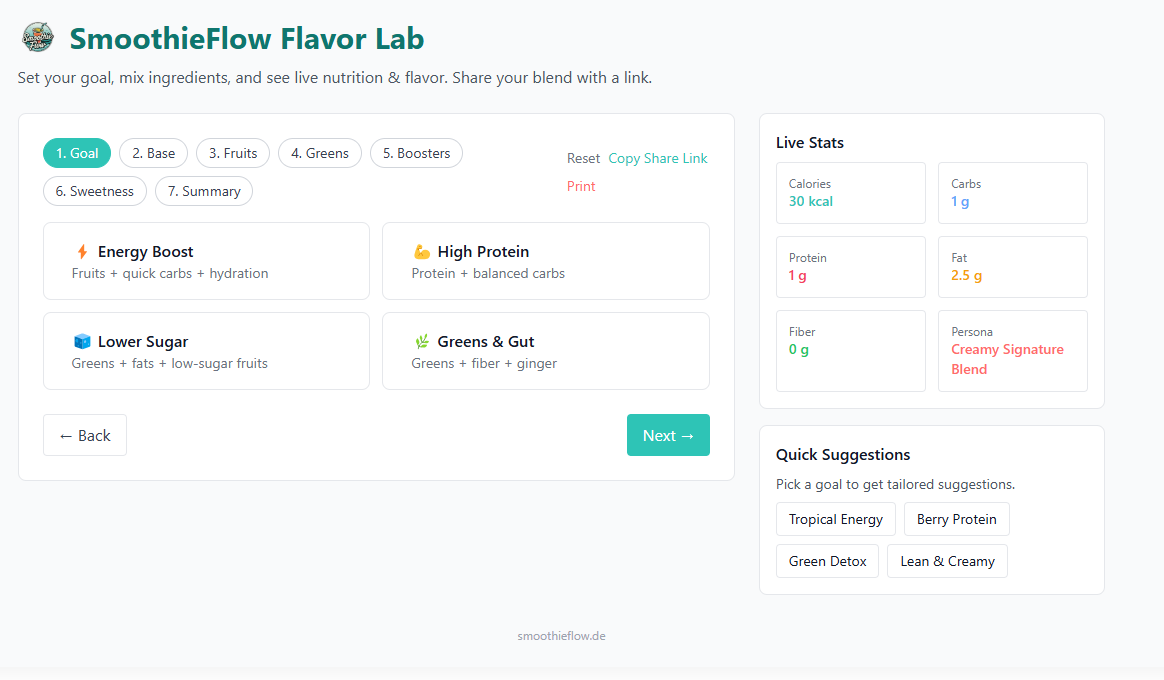Image resolution: width=1164 pixels, height=680 pixels.
Task: Reset the smoothie blend
Action: point(583,158)
